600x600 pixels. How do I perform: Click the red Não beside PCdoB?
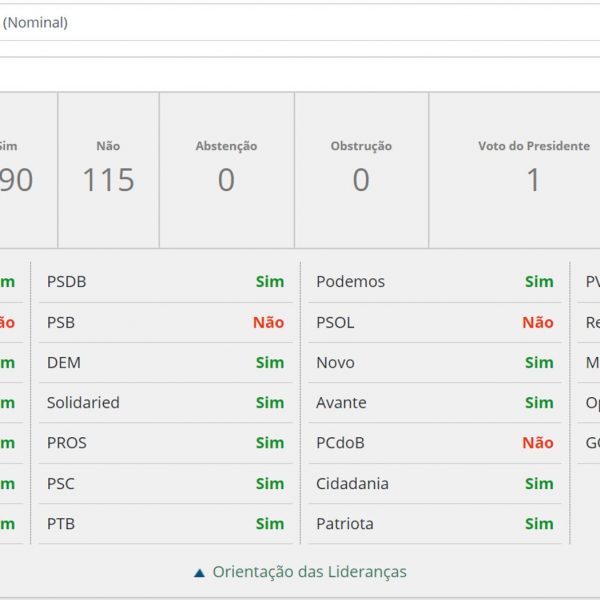tap(537, 443)
